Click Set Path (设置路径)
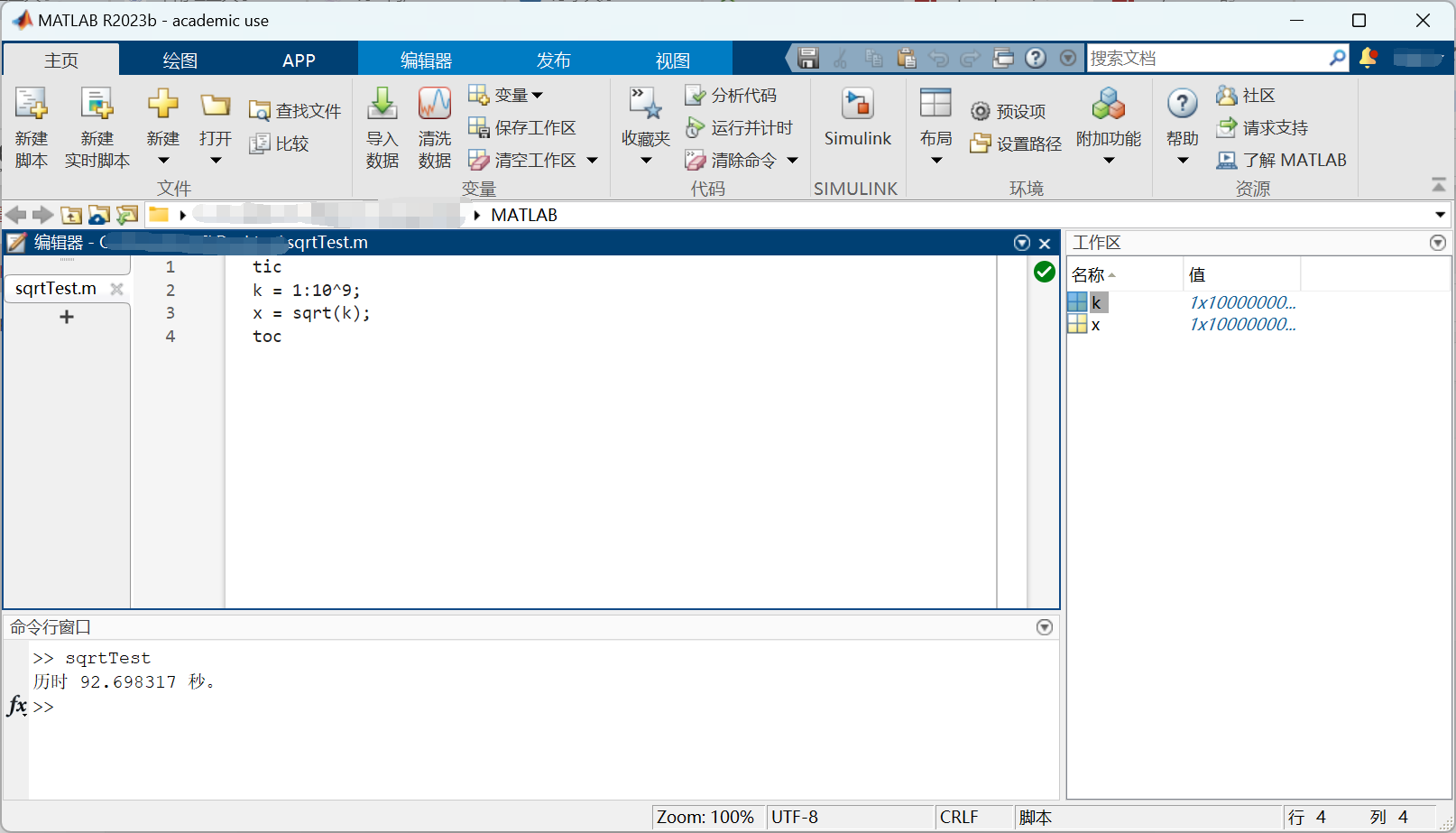 (1016, 143)
